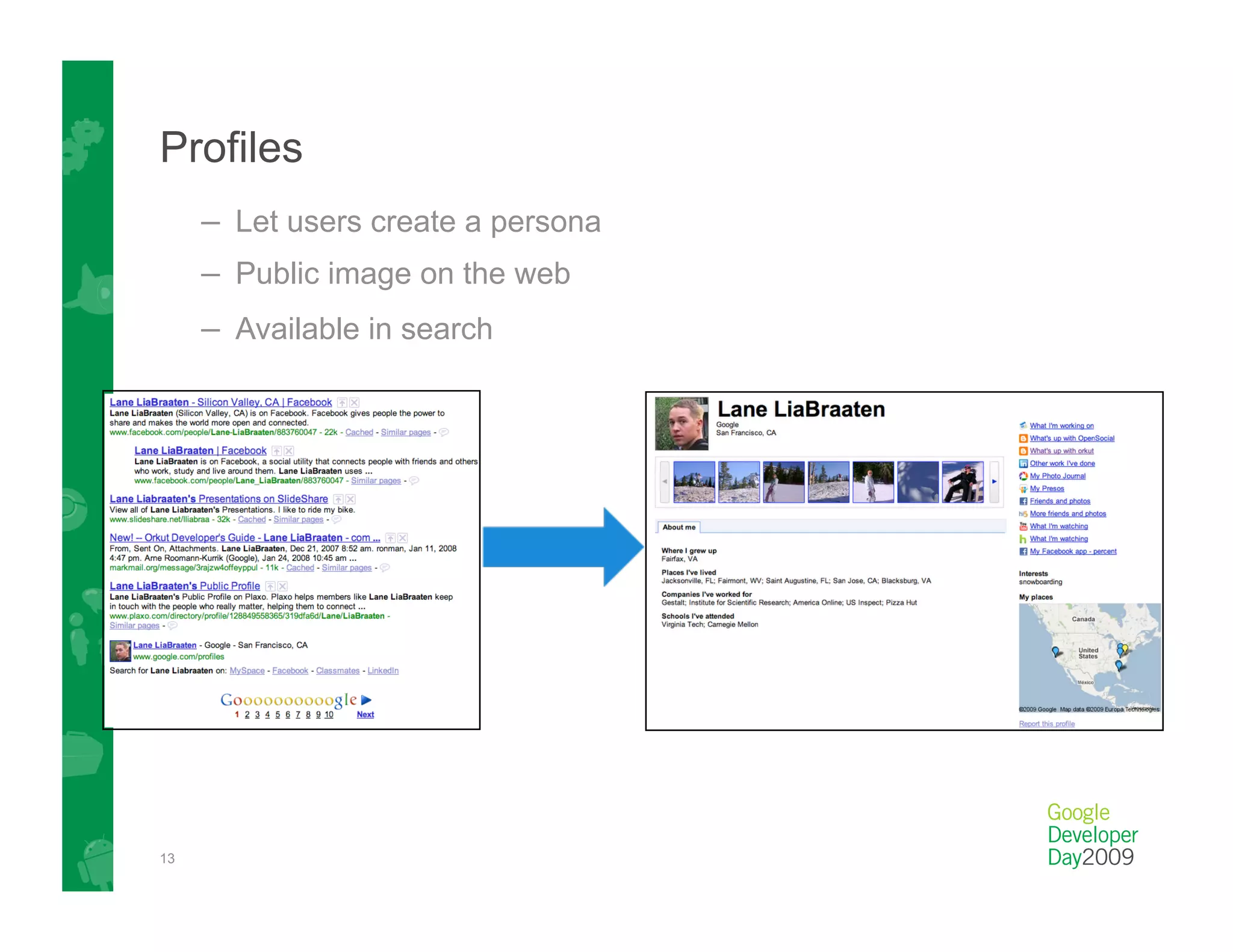Viewport: 1233px width, 952px height.
Task: Open 'Lane LiaBraaten - Silicon Valley, CA | Facebook' result
Action: (220, 402)
